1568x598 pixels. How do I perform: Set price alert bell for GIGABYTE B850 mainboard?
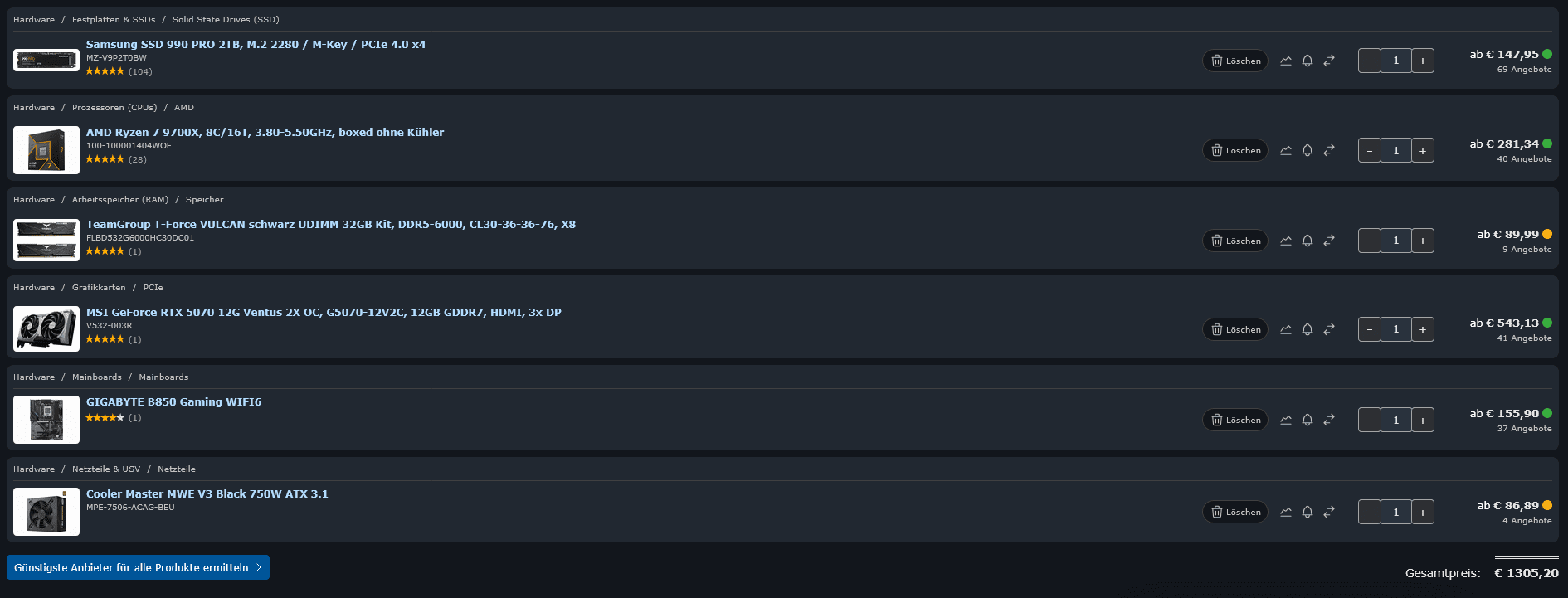point(1307,420)
